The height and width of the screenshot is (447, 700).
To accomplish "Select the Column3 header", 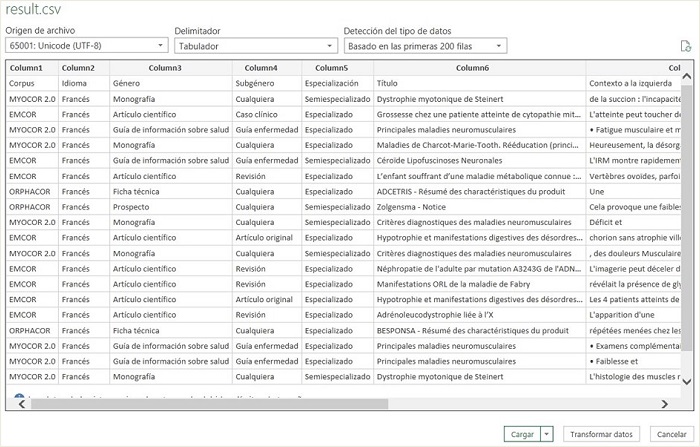I will coord(165,67).
